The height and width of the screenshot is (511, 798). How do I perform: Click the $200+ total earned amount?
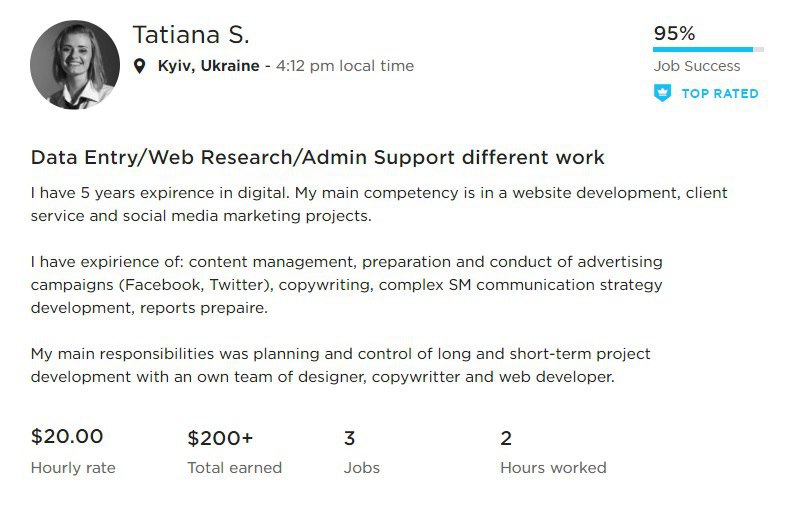click(220, 438)
